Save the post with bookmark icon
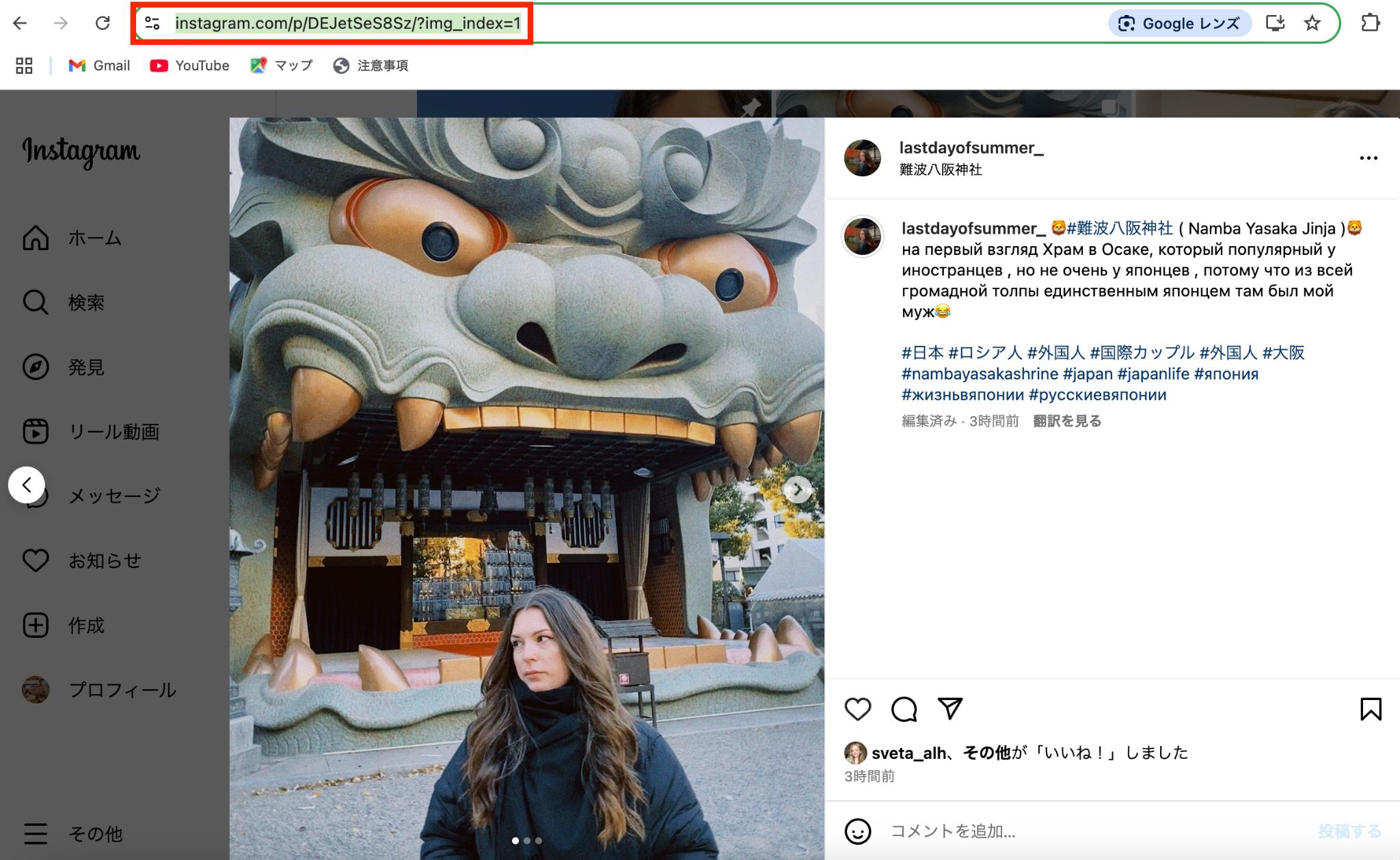Viewport: 1400px width, 860px height. point(1371,710)
